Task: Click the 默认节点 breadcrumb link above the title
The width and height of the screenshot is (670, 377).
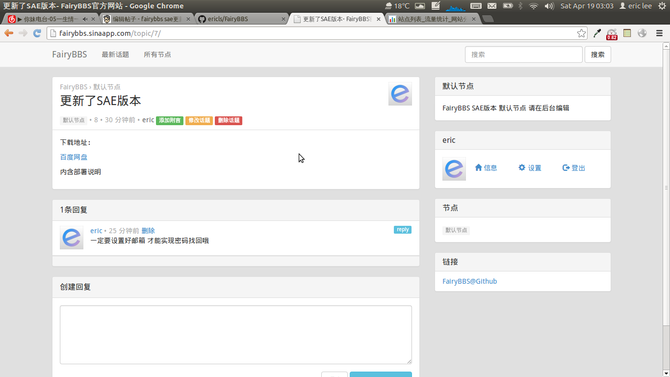Action: 107,87
